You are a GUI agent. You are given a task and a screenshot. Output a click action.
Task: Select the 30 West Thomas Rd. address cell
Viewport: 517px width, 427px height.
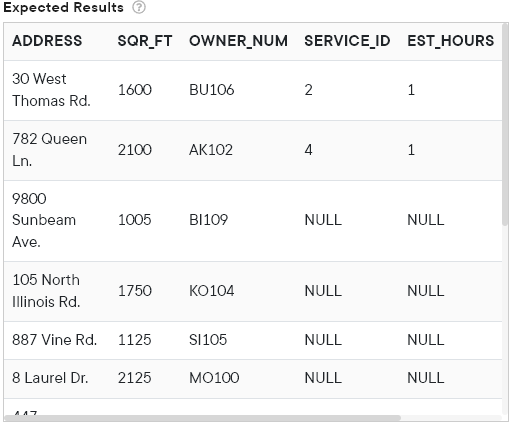tap(51, 90)
